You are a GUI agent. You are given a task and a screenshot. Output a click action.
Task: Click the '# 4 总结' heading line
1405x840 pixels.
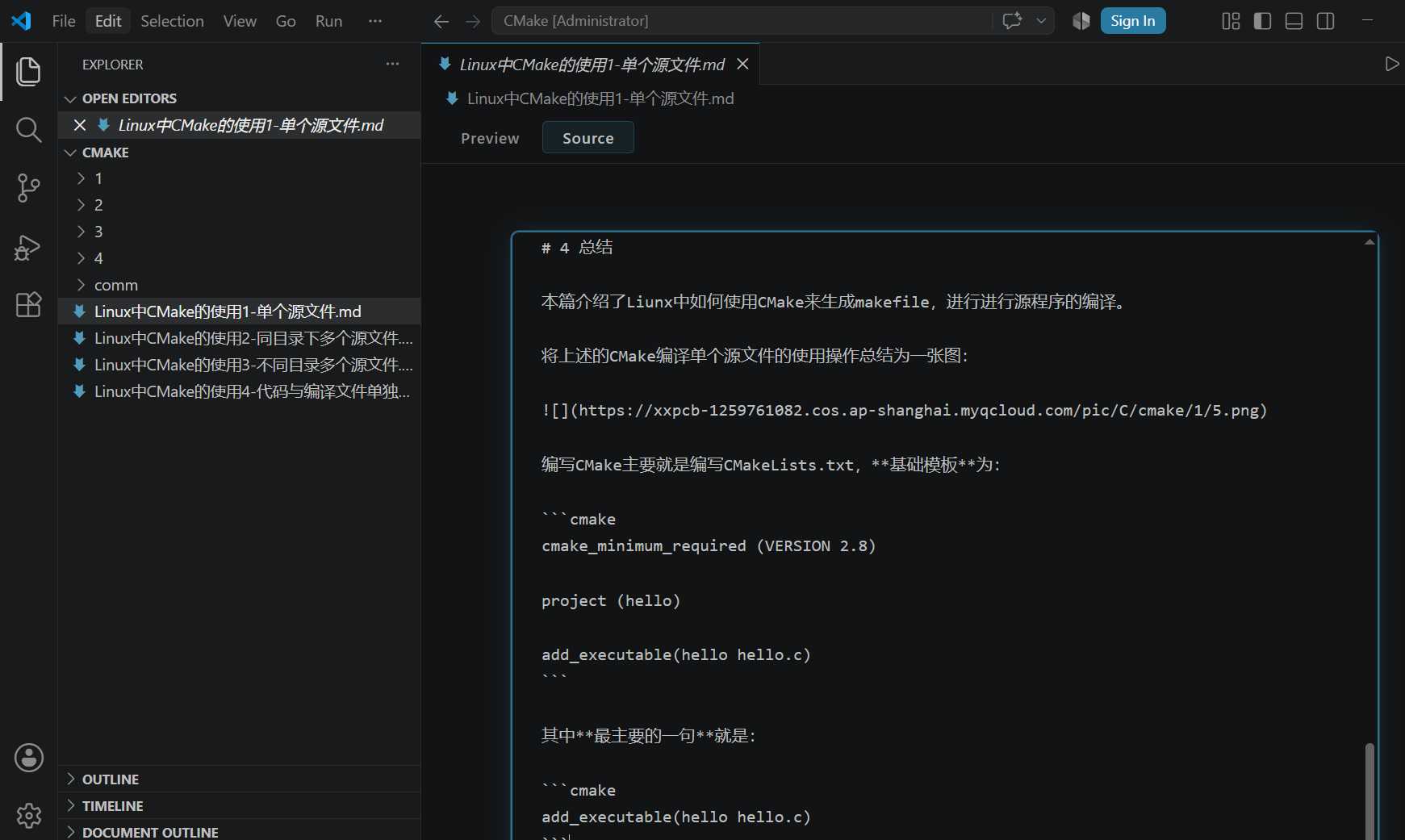pos(577,248)
